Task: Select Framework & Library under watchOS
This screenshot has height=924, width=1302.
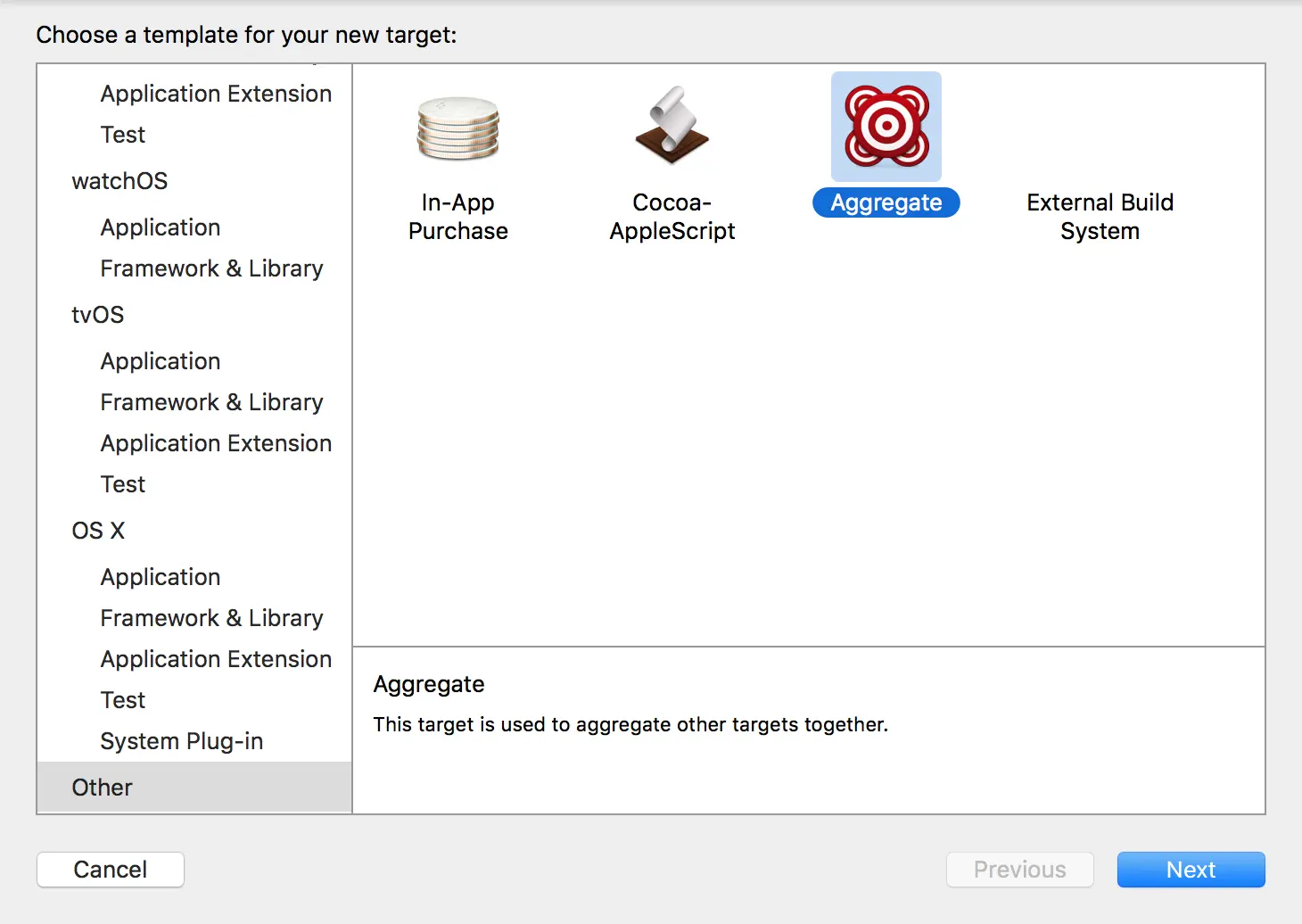Action: tap(211, 268)
